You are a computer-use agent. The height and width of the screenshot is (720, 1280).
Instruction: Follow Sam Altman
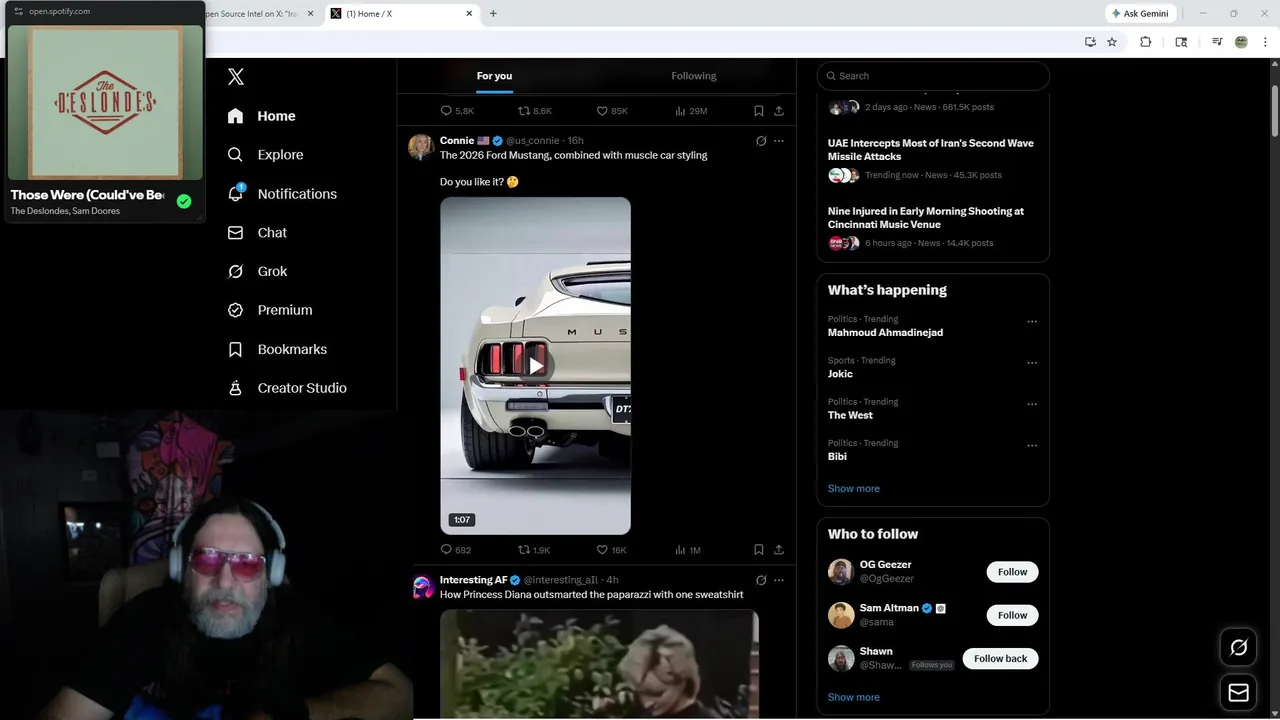point(1012,615)
